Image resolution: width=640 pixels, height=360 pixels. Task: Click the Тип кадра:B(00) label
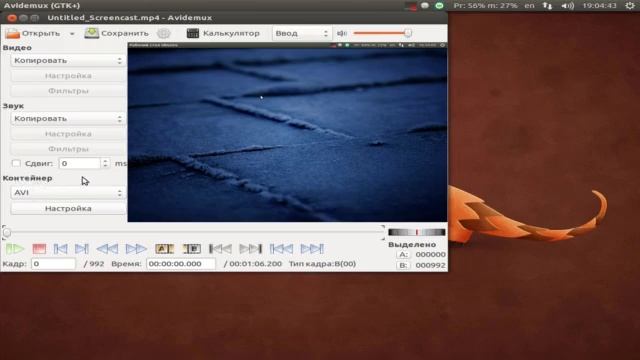coord(322,264)
